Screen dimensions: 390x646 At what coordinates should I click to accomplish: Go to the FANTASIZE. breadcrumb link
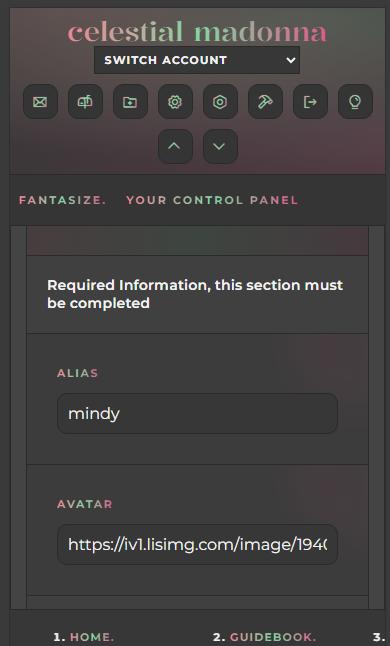(63, 200)
